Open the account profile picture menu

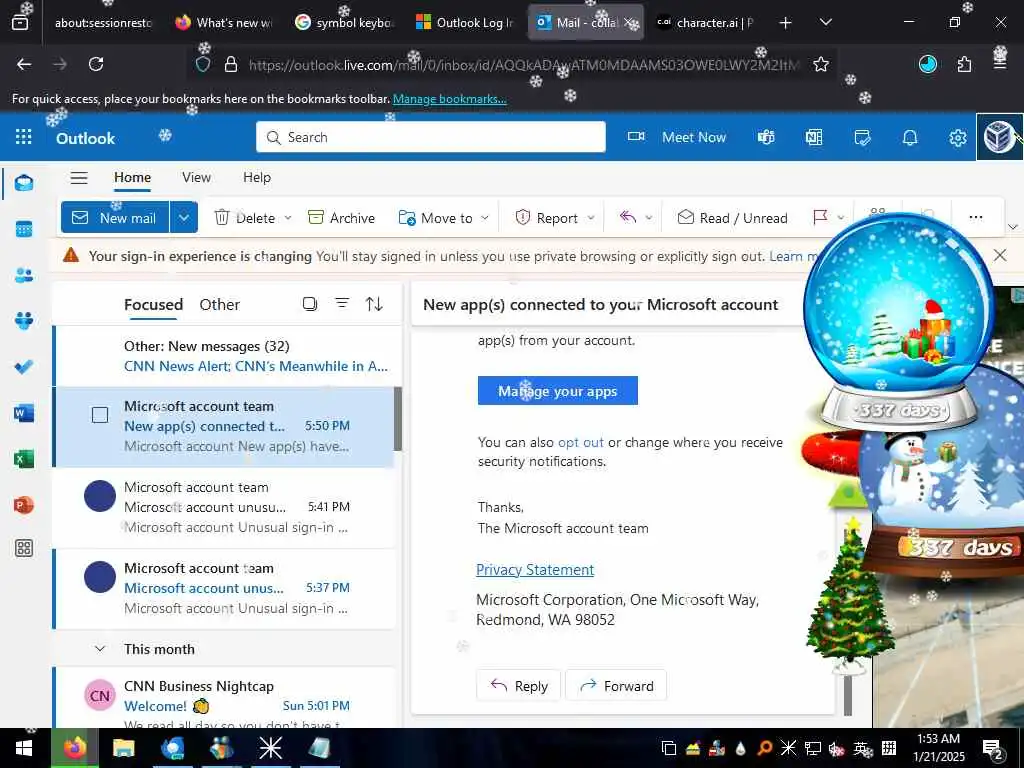pos(999,137)
